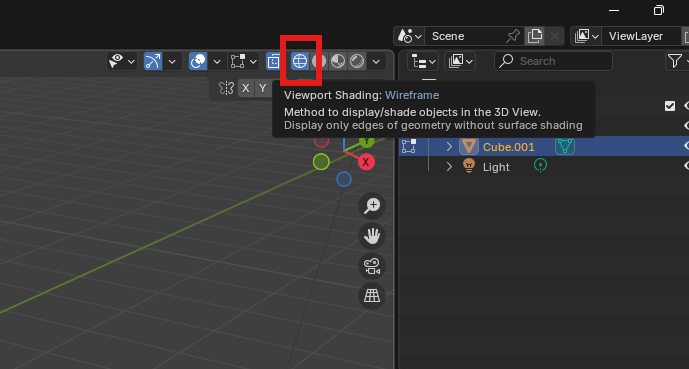Enable X axis mirror button
The image size is (689, 369).
(x=246, y=88)
